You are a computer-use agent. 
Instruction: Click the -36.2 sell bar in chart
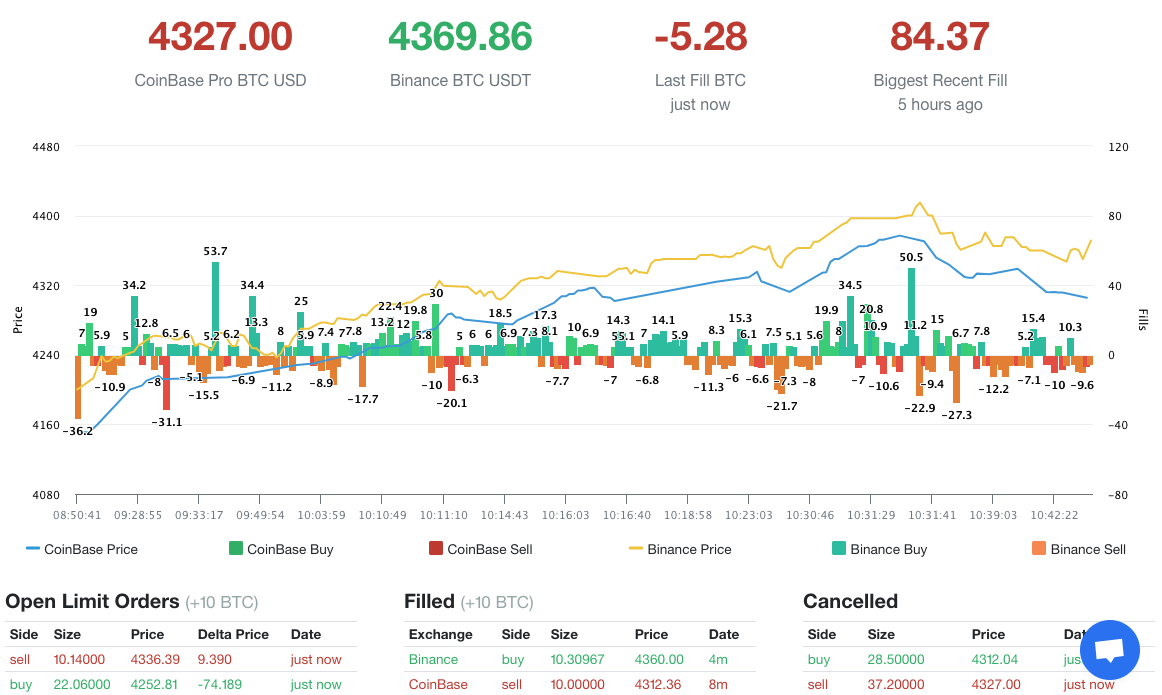click(78, 387)
